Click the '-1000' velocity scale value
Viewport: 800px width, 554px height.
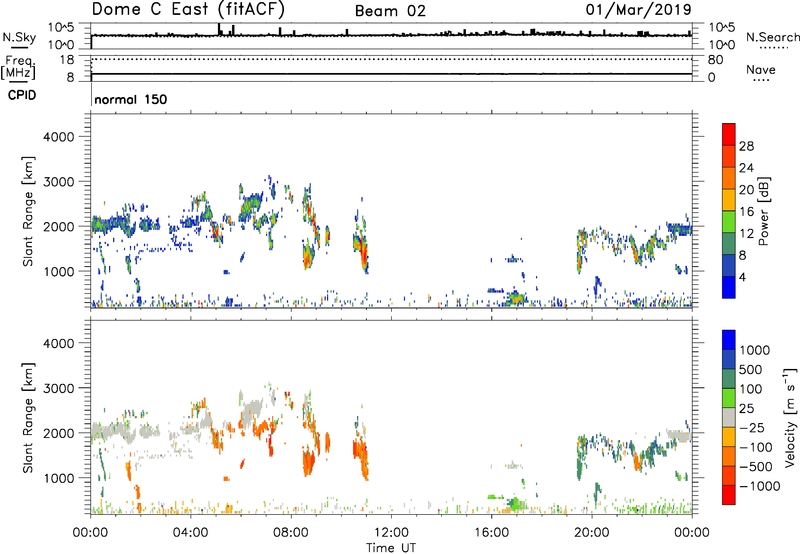[760, 486]
